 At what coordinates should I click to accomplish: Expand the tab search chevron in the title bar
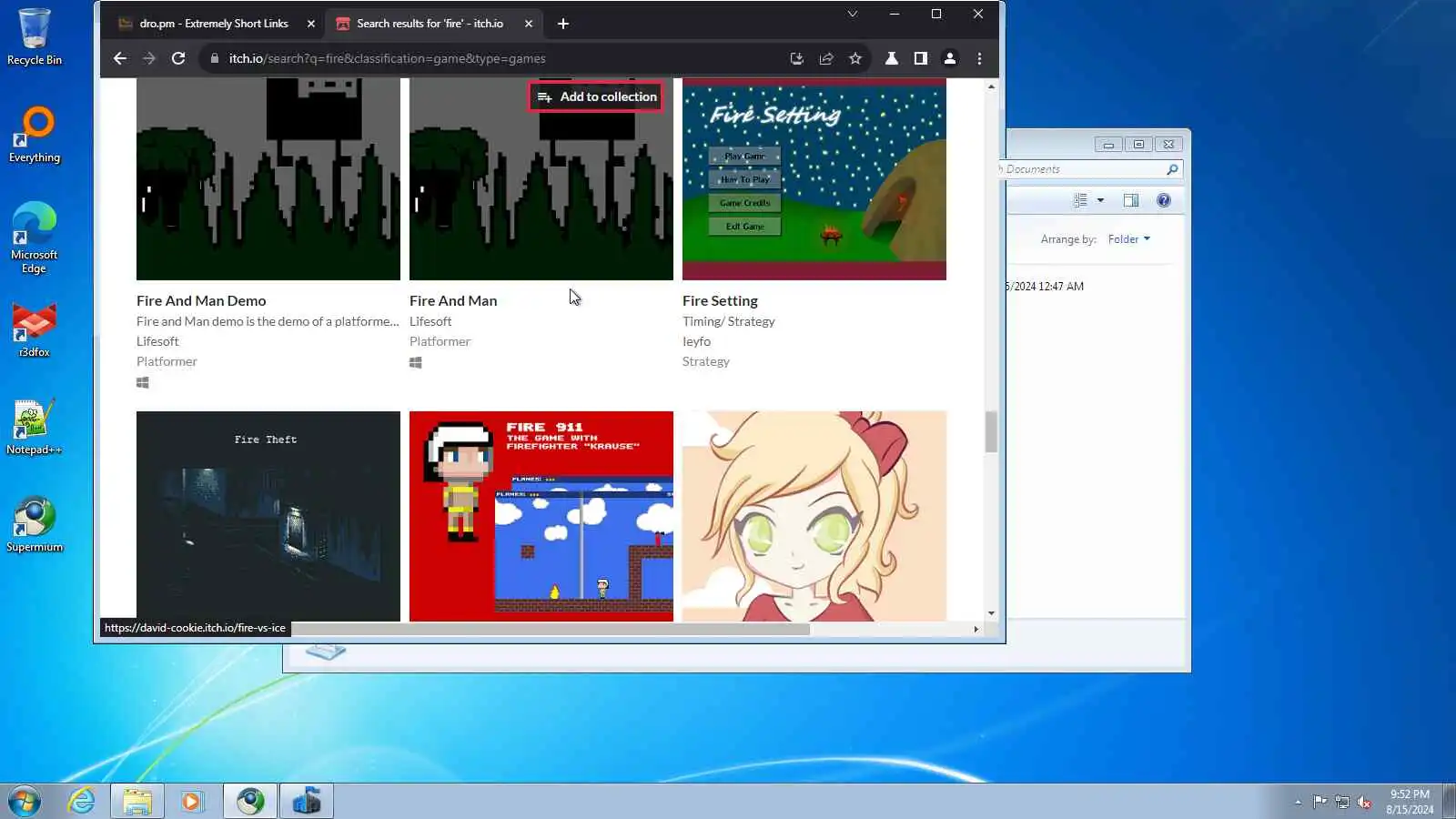click(x=853, y=14)
